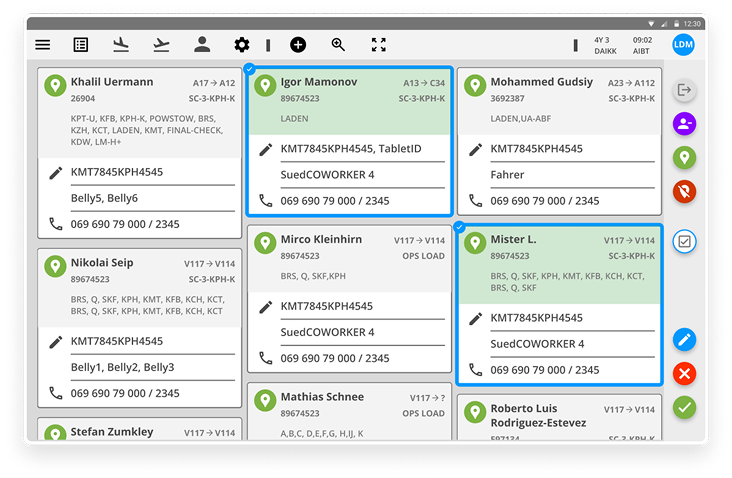Click the grey logout arrow icon
This screenshot has height=478, width=732.
(x=684, y=91)
